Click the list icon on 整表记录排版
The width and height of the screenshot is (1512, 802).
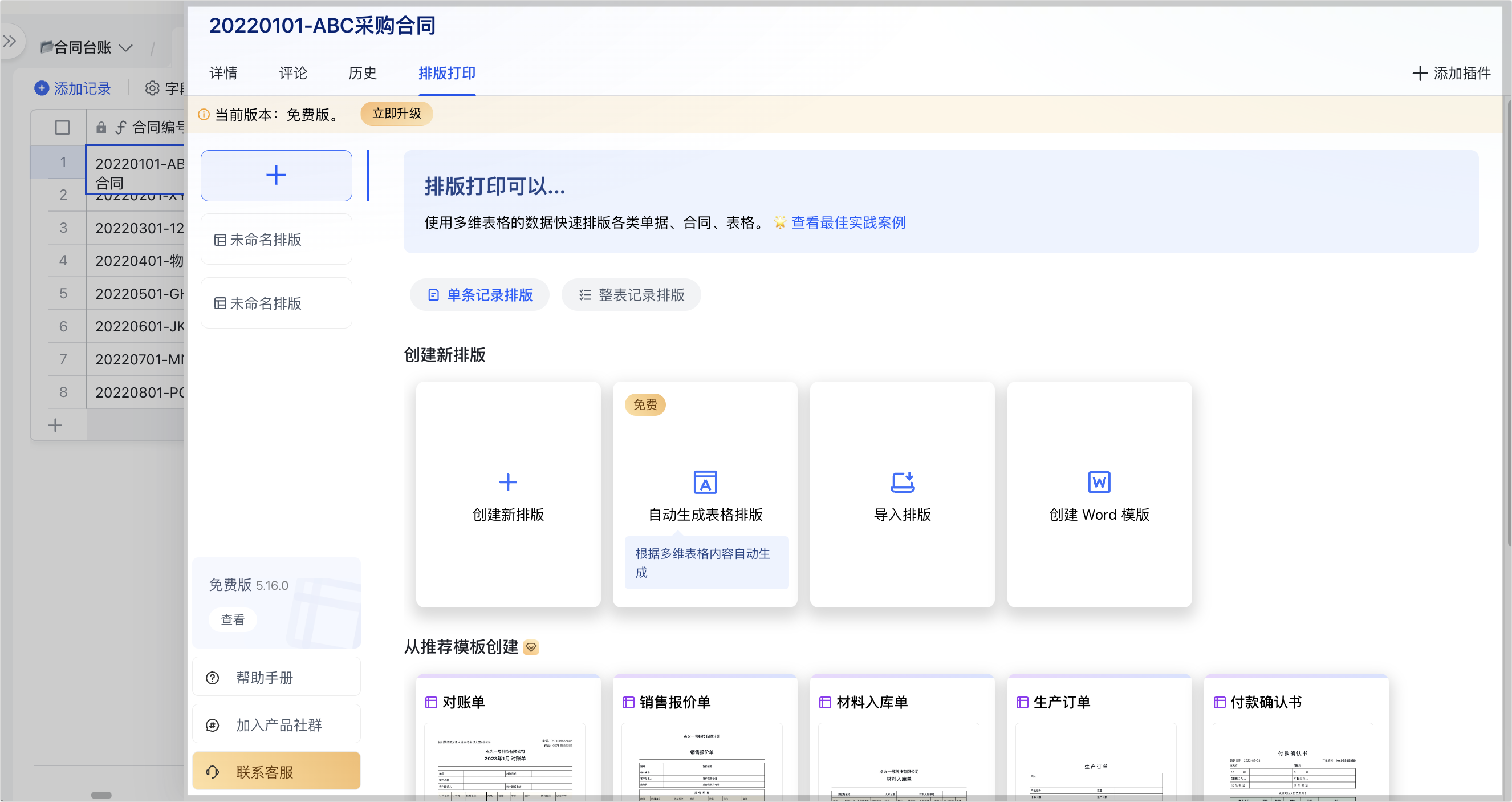585,295
